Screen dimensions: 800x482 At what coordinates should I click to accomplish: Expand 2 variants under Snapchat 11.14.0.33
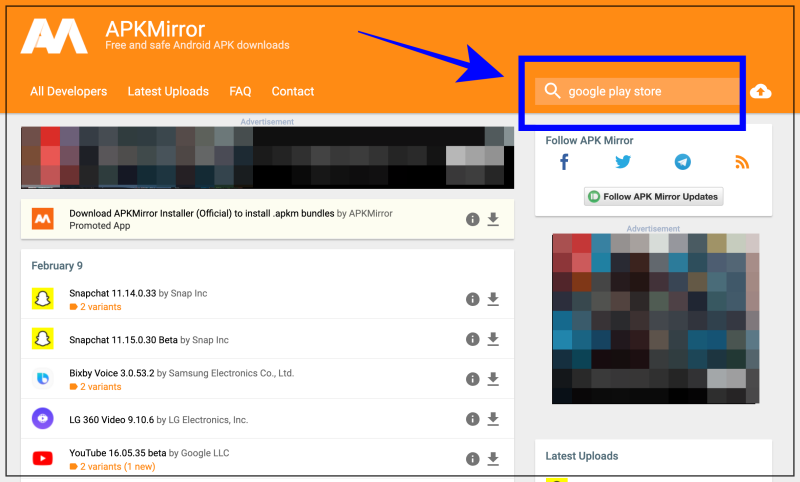coord(95,307)
